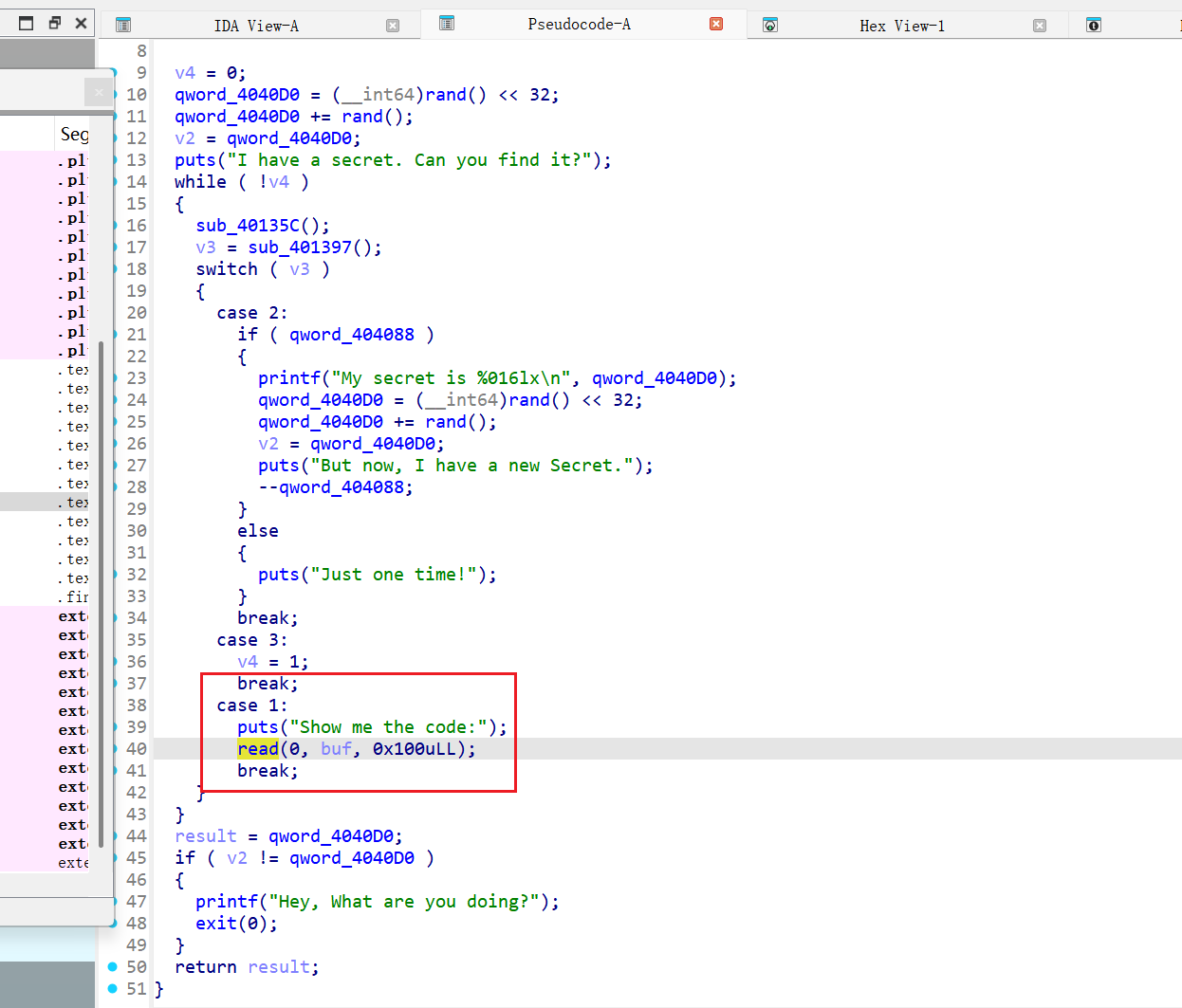This screenshot has height=1008, width=1182.
Task: Toggle breakpoint dot on line 51
Action: click(x=113, y=989)
